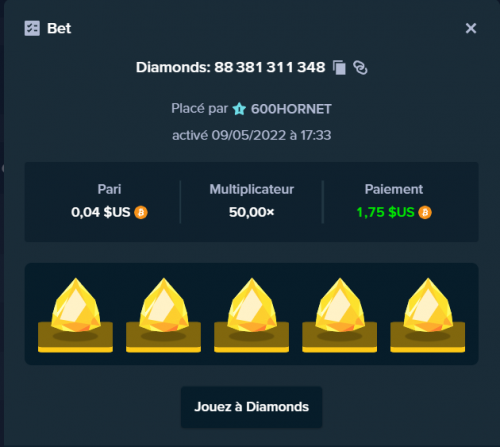Close the Bet dialog

click(471, 28)
